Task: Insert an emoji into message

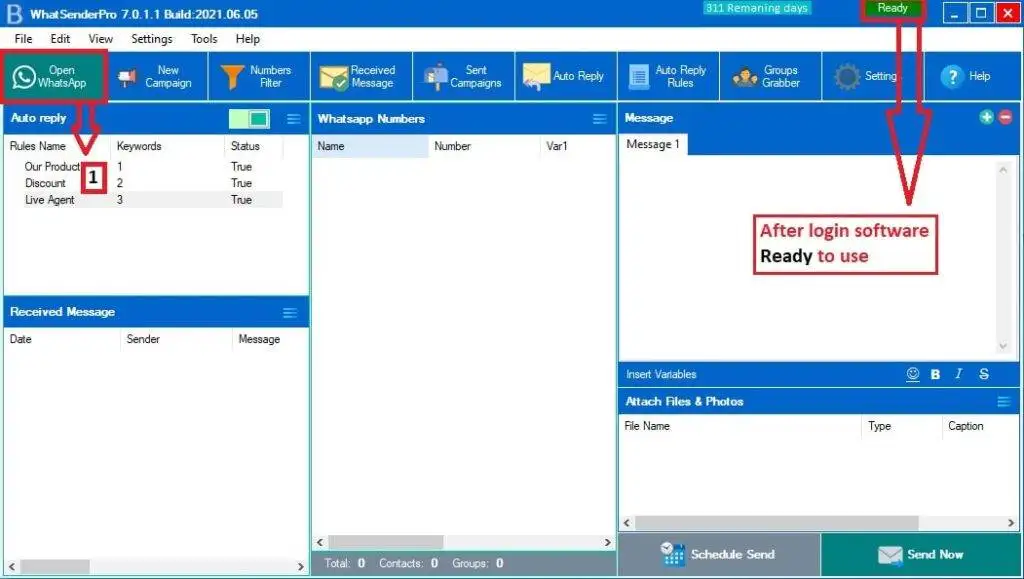Action: [913, 374]
